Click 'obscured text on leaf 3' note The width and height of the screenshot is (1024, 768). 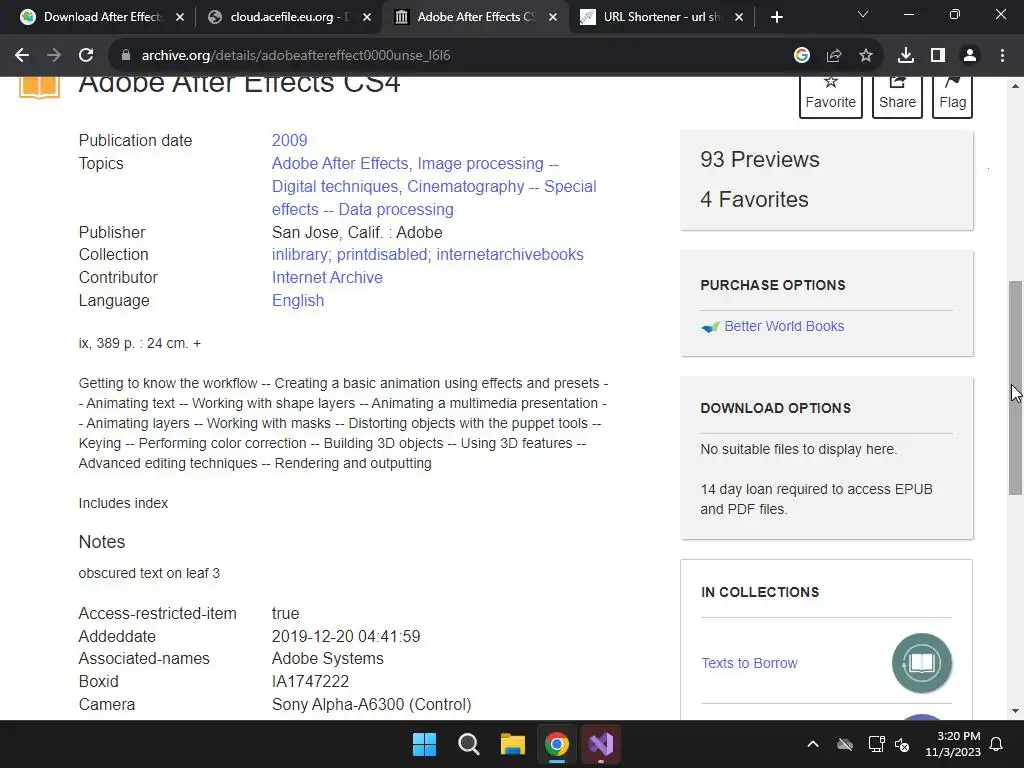click(x=149, y=573)
